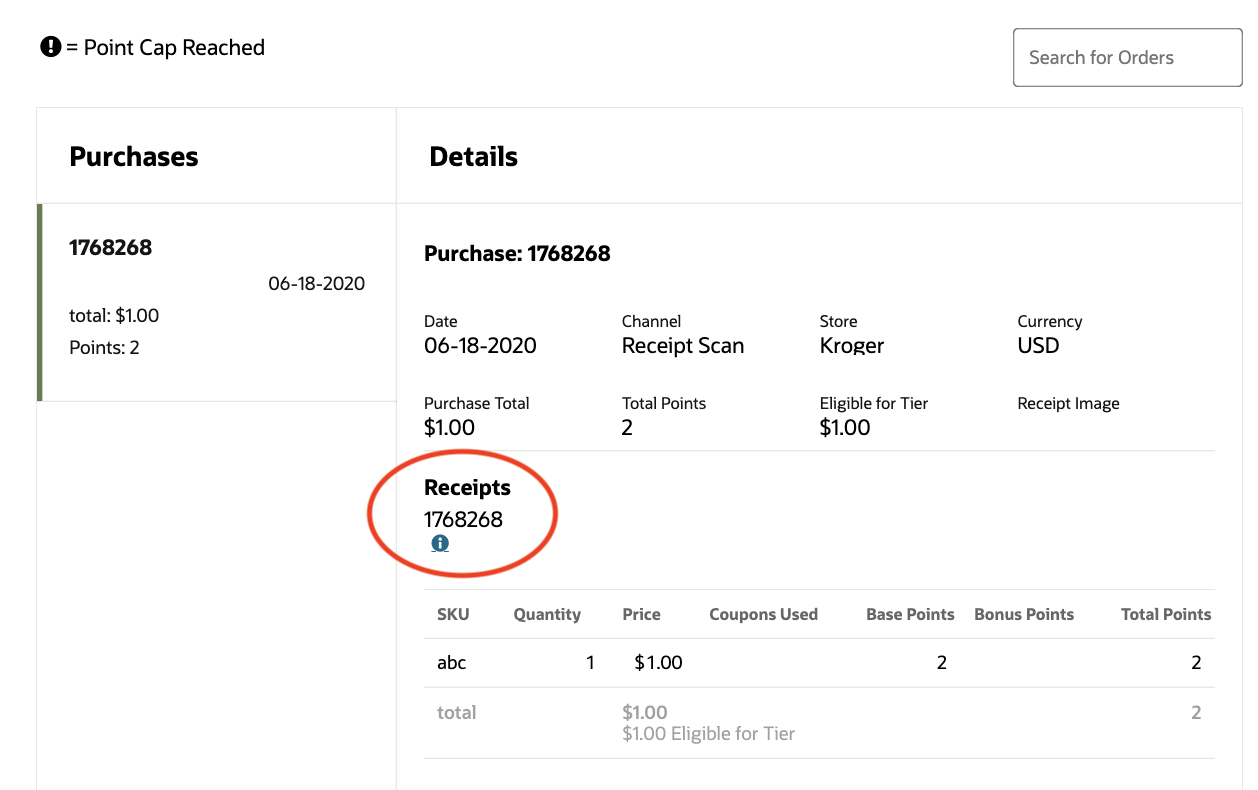
Task: Click the blue info icon under Receipts
Action: coord(440,544)
